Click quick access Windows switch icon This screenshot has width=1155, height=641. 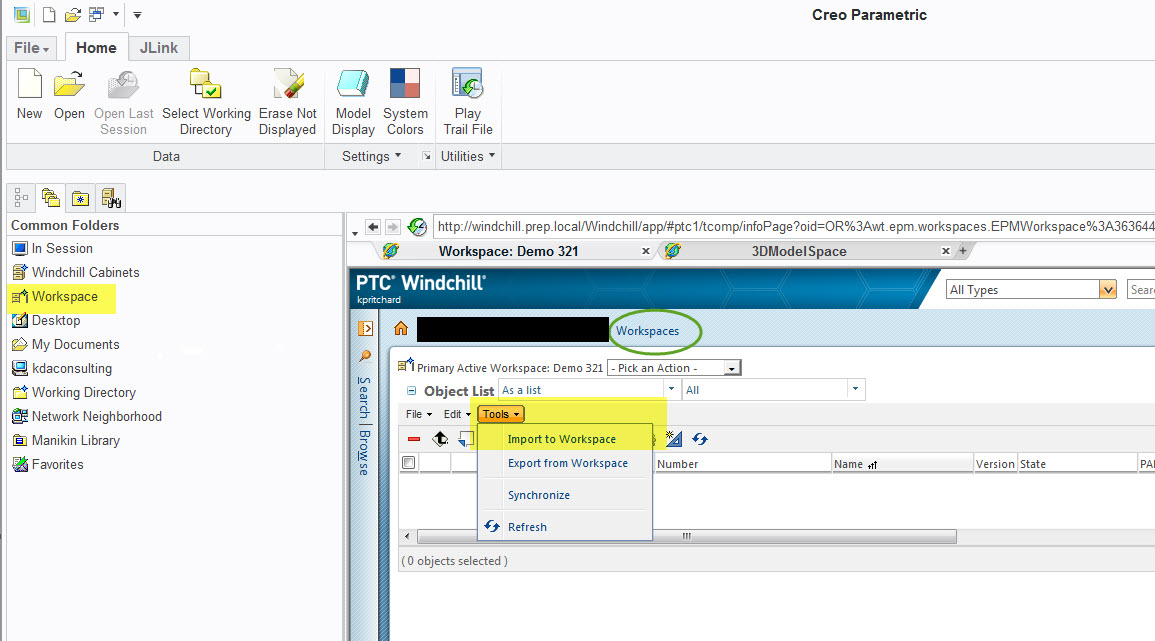tap(96, 14)
